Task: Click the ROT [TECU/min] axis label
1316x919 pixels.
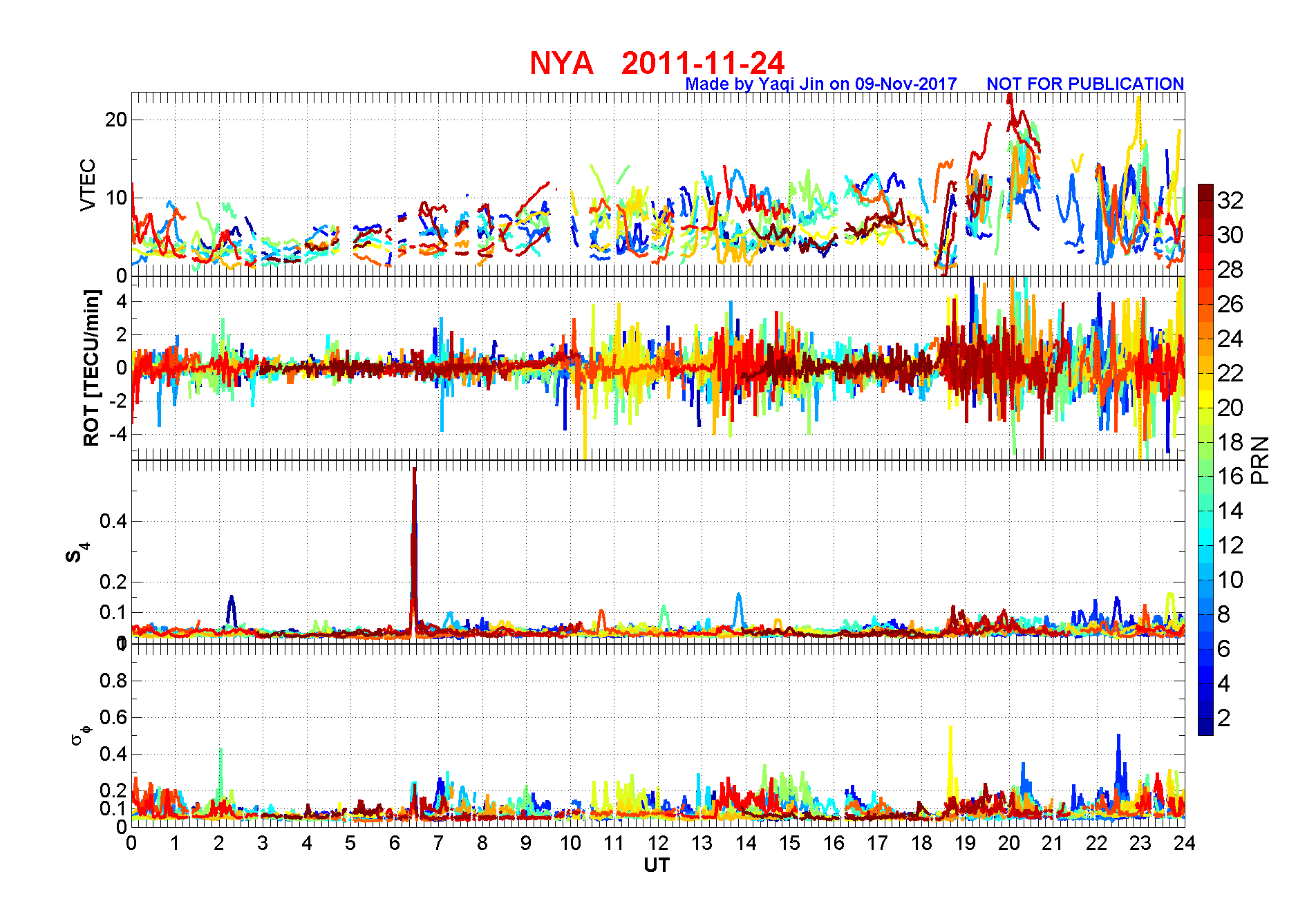Action: [x=91, y=368]
